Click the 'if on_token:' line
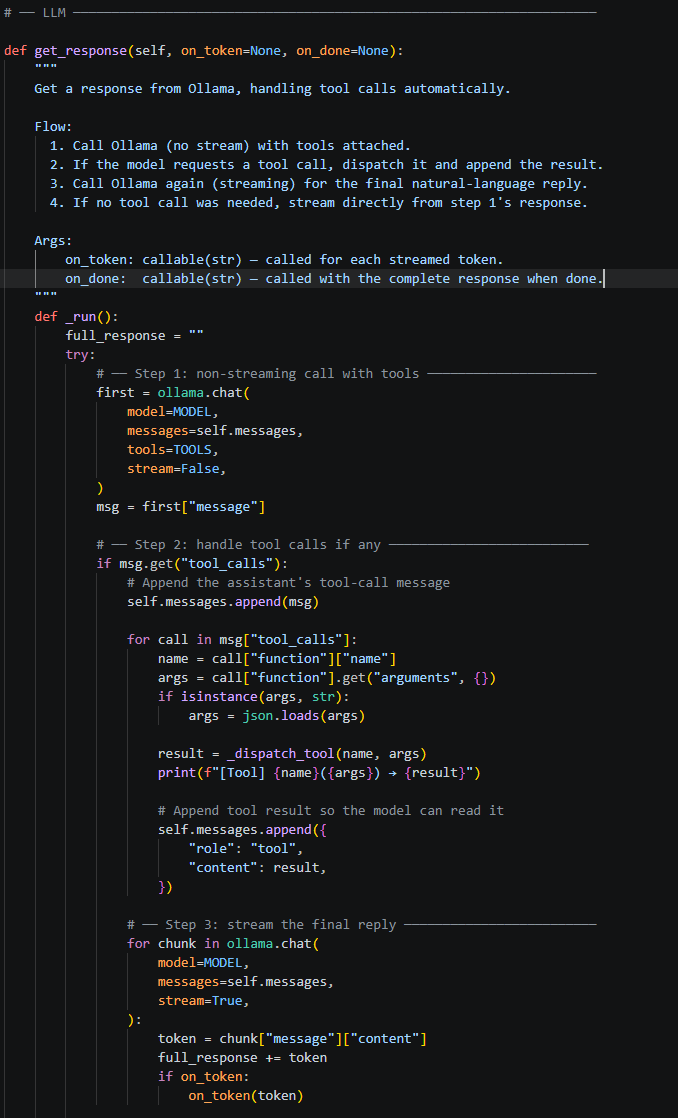This screenshot has width=678, height=1118. click(x=204, y=1077)
